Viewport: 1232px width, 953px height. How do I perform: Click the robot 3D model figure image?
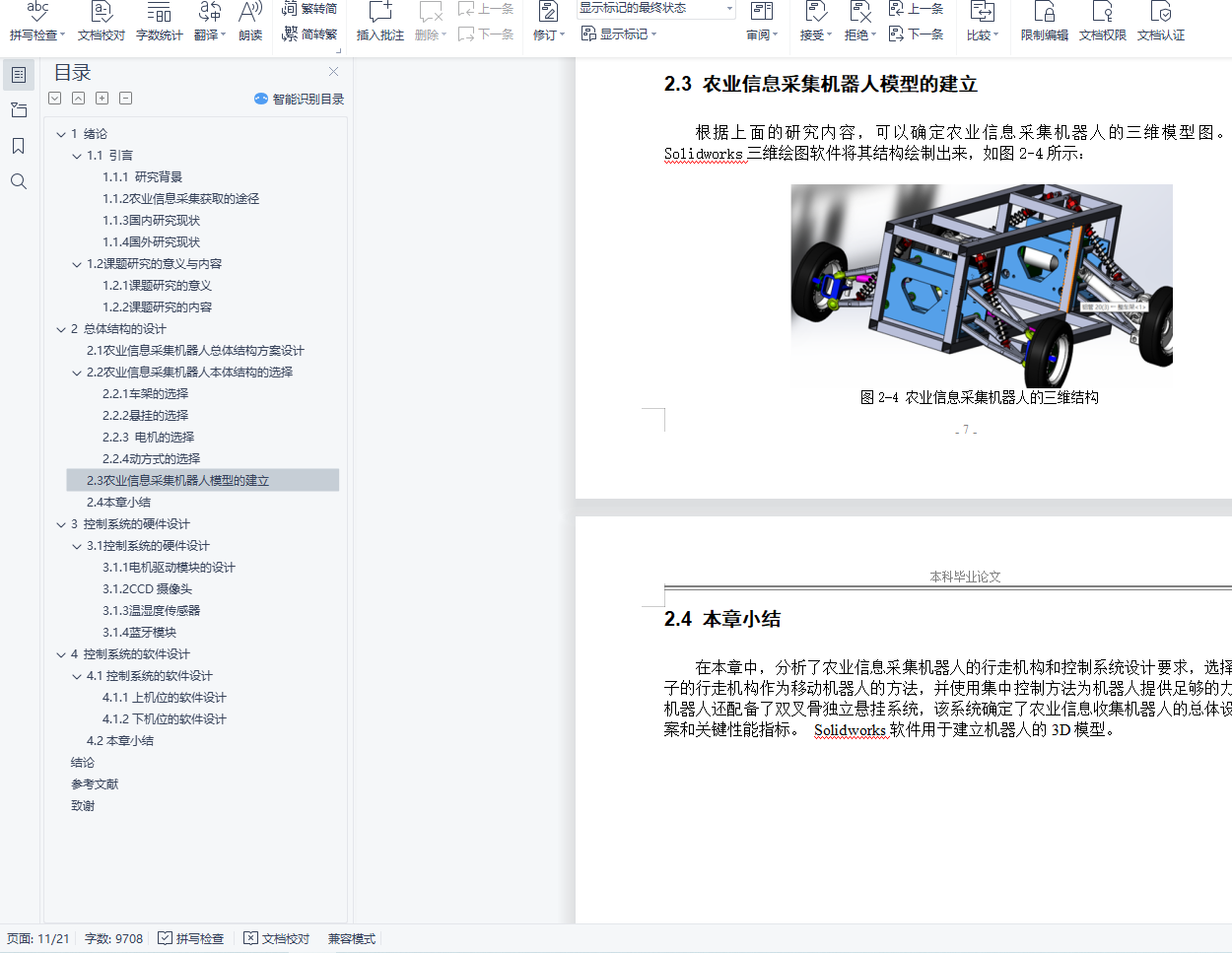[x=982, y=285]
